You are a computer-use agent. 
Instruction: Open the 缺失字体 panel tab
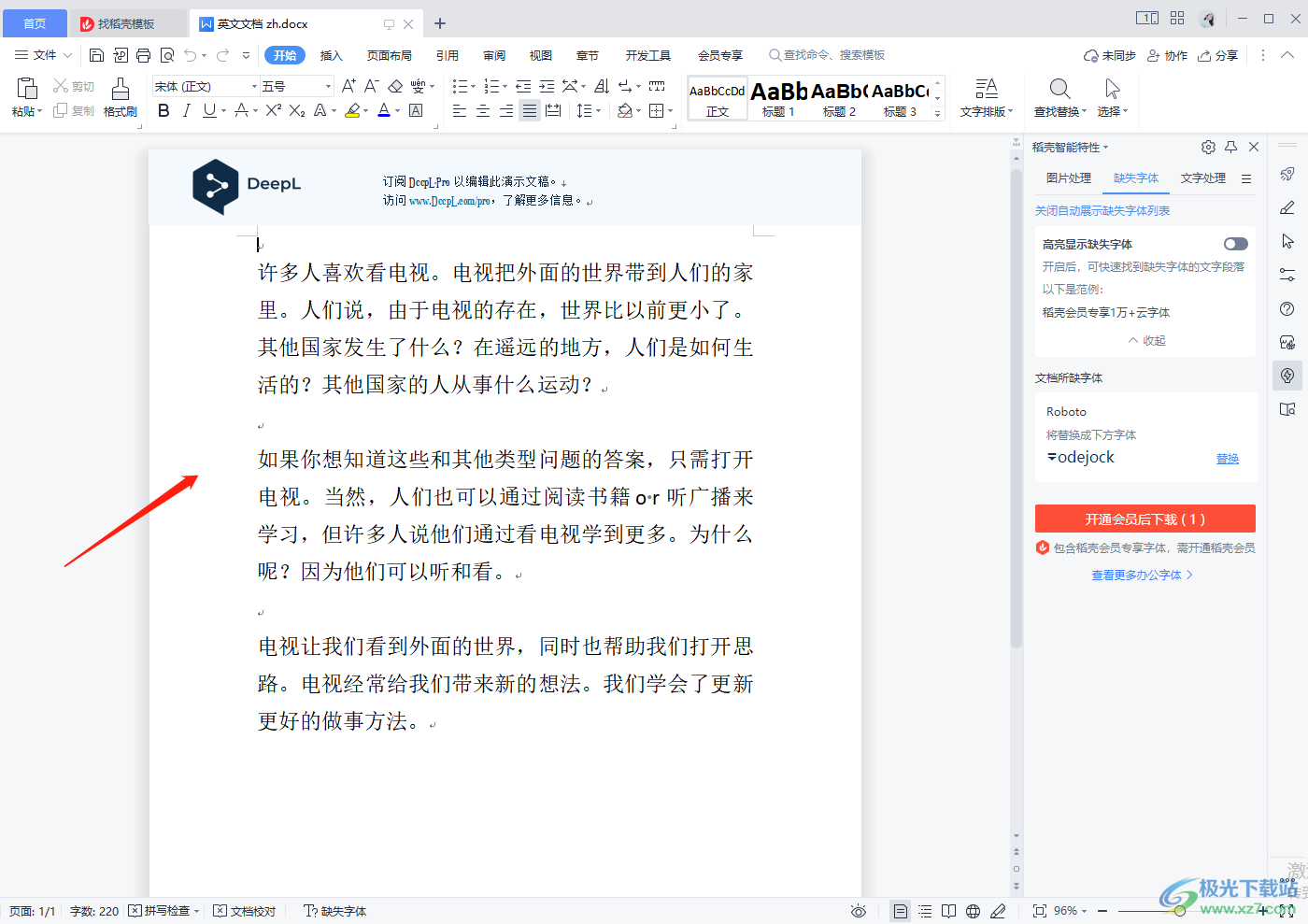1136,178
